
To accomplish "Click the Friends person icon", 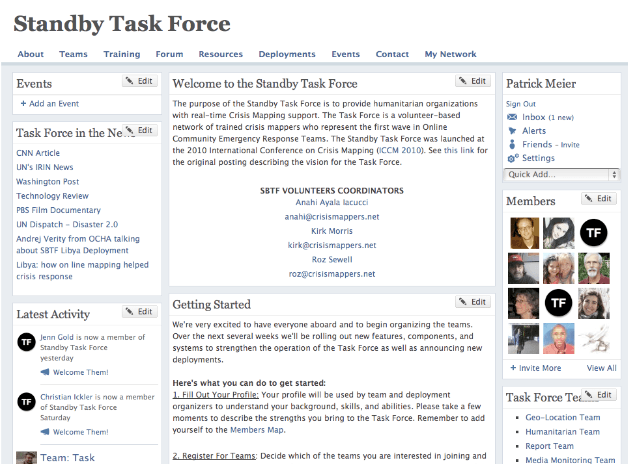I will [513, 145].
